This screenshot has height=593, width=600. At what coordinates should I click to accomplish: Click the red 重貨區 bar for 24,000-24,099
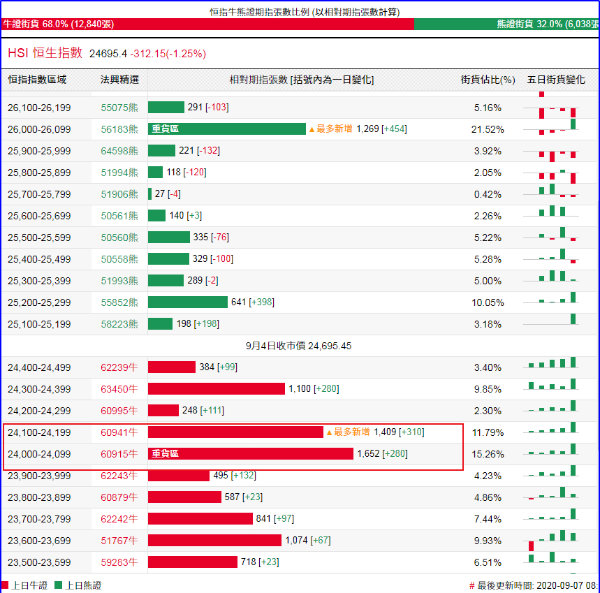251,454
